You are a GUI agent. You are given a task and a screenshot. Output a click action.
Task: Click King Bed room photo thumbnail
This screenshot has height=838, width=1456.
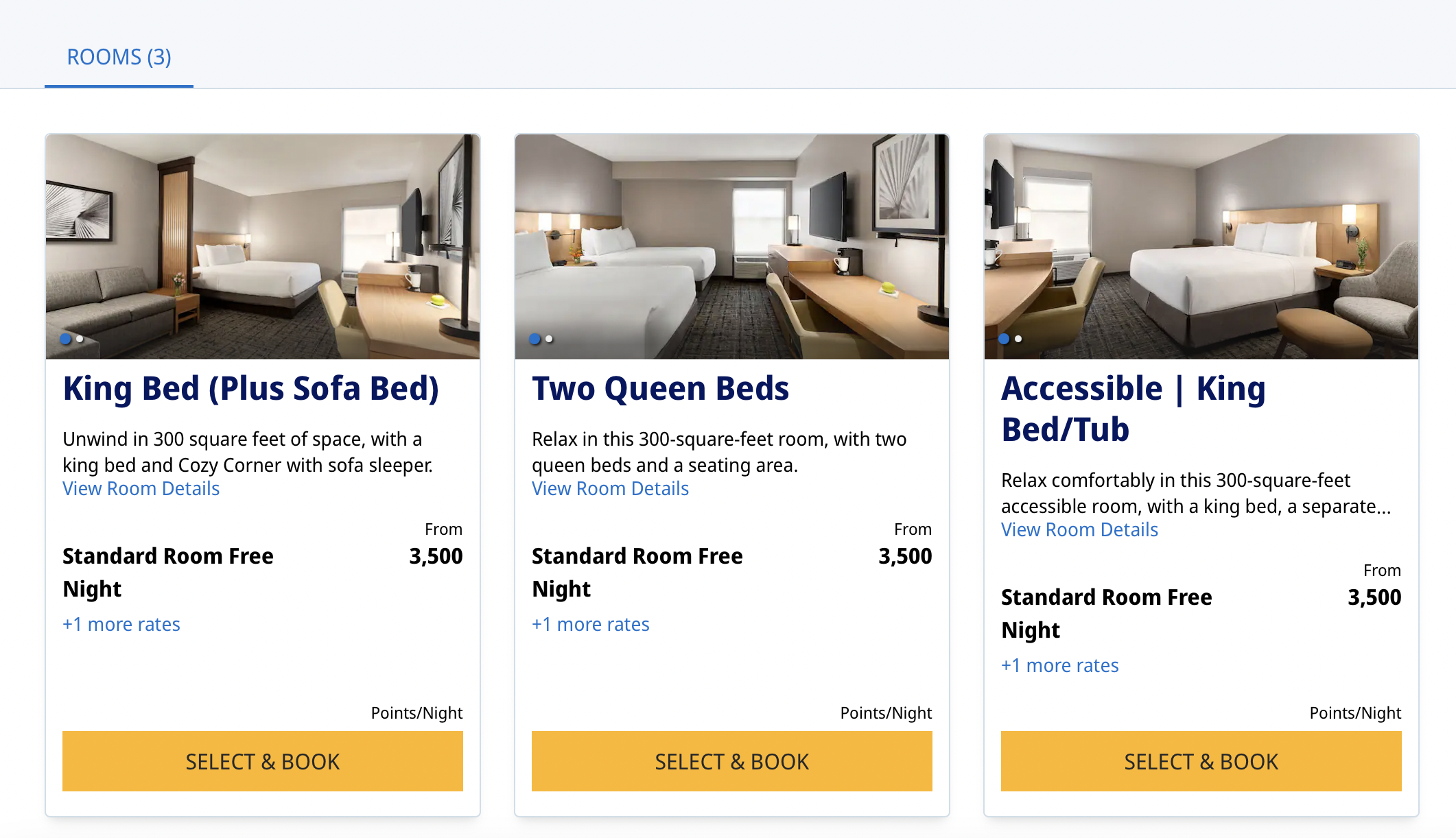click(x=262, y=246)
